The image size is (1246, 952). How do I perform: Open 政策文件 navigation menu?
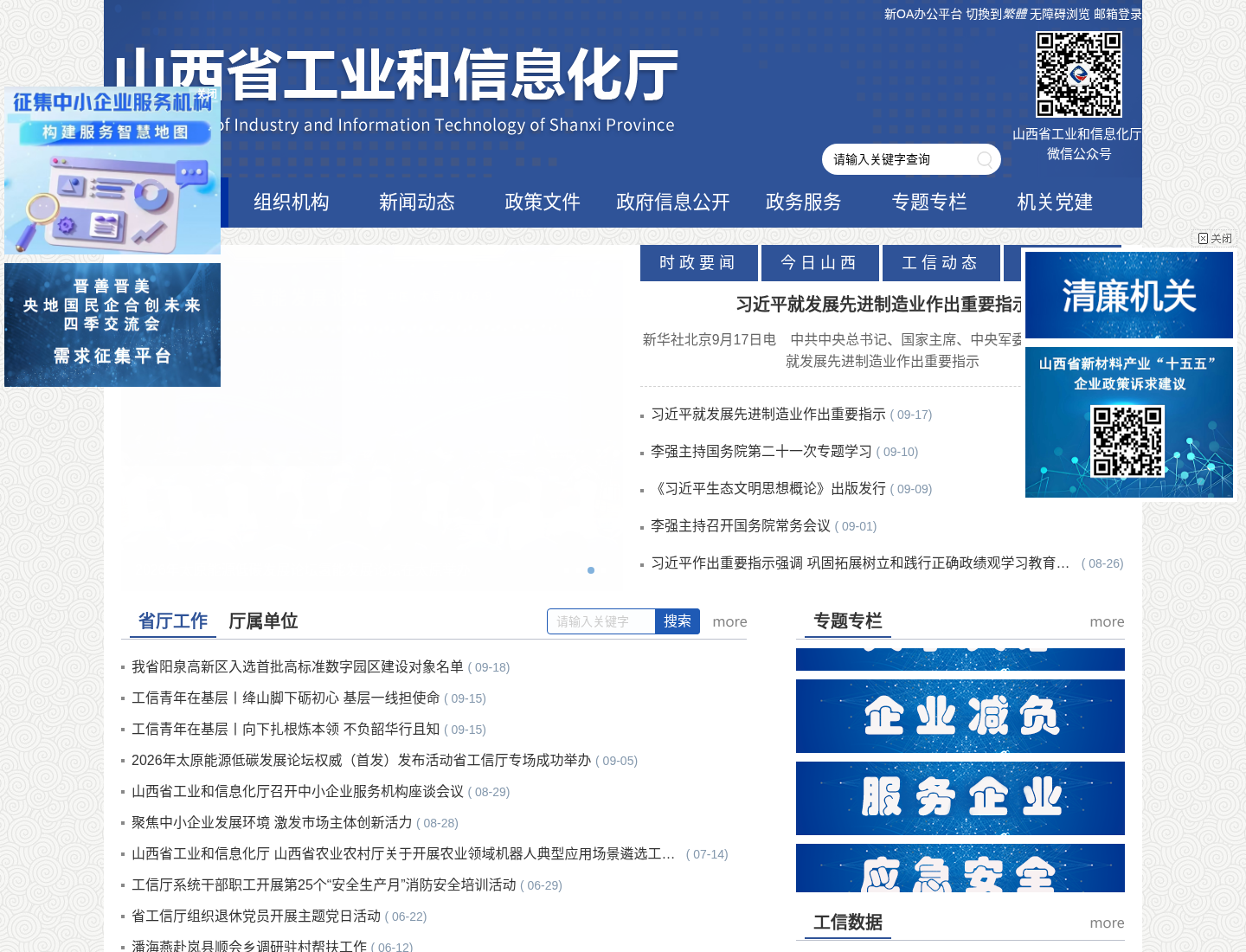543,203
